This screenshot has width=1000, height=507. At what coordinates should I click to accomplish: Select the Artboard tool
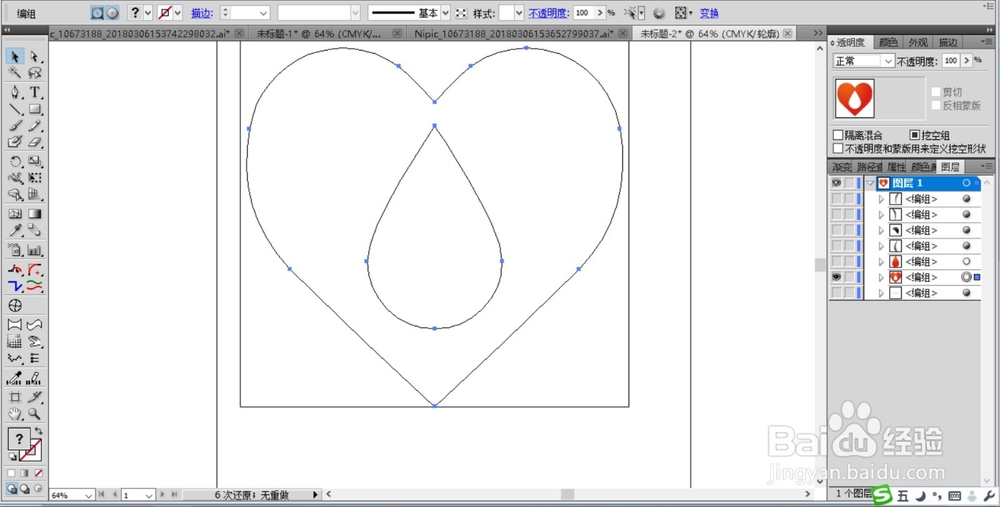[x=15, y=397]
